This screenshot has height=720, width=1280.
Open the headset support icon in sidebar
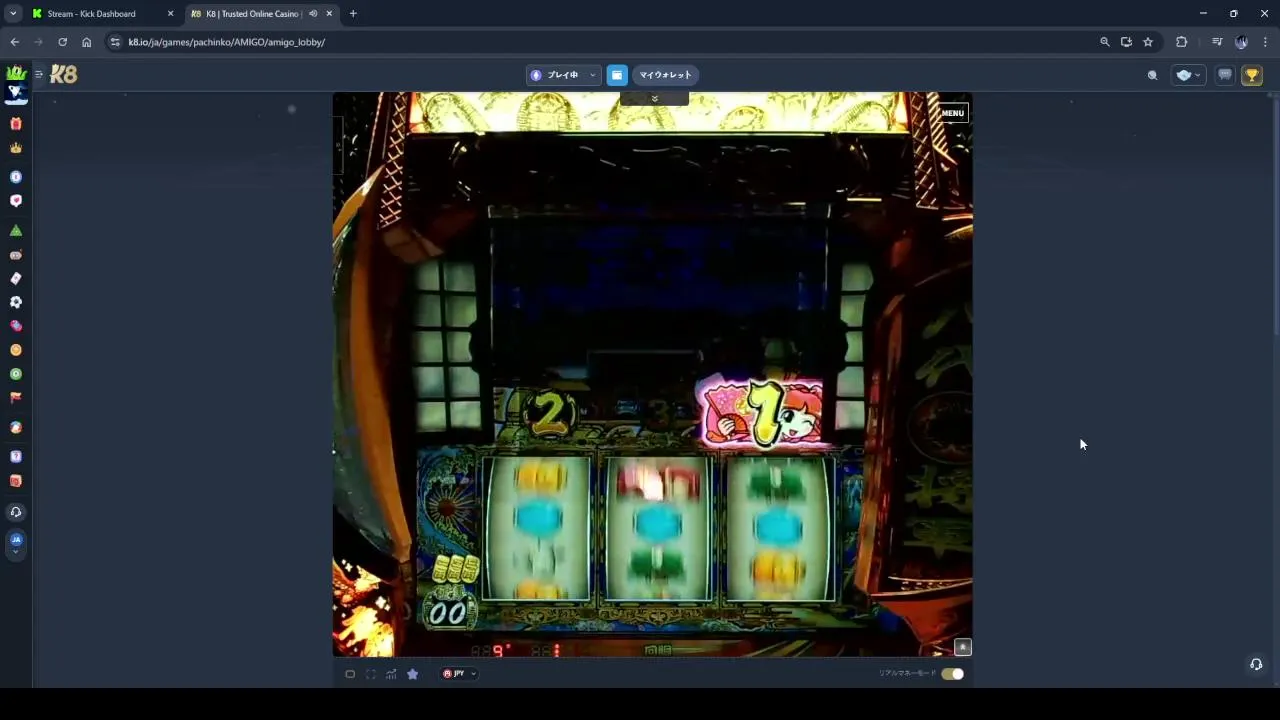[x=15, y=512]
